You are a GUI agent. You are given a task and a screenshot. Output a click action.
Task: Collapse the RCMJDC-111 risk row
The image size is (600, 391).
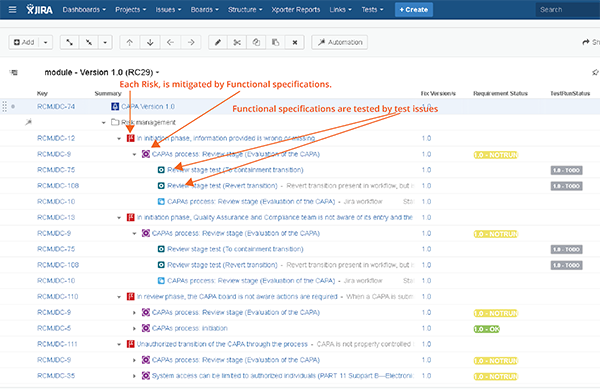coord(119,344)
